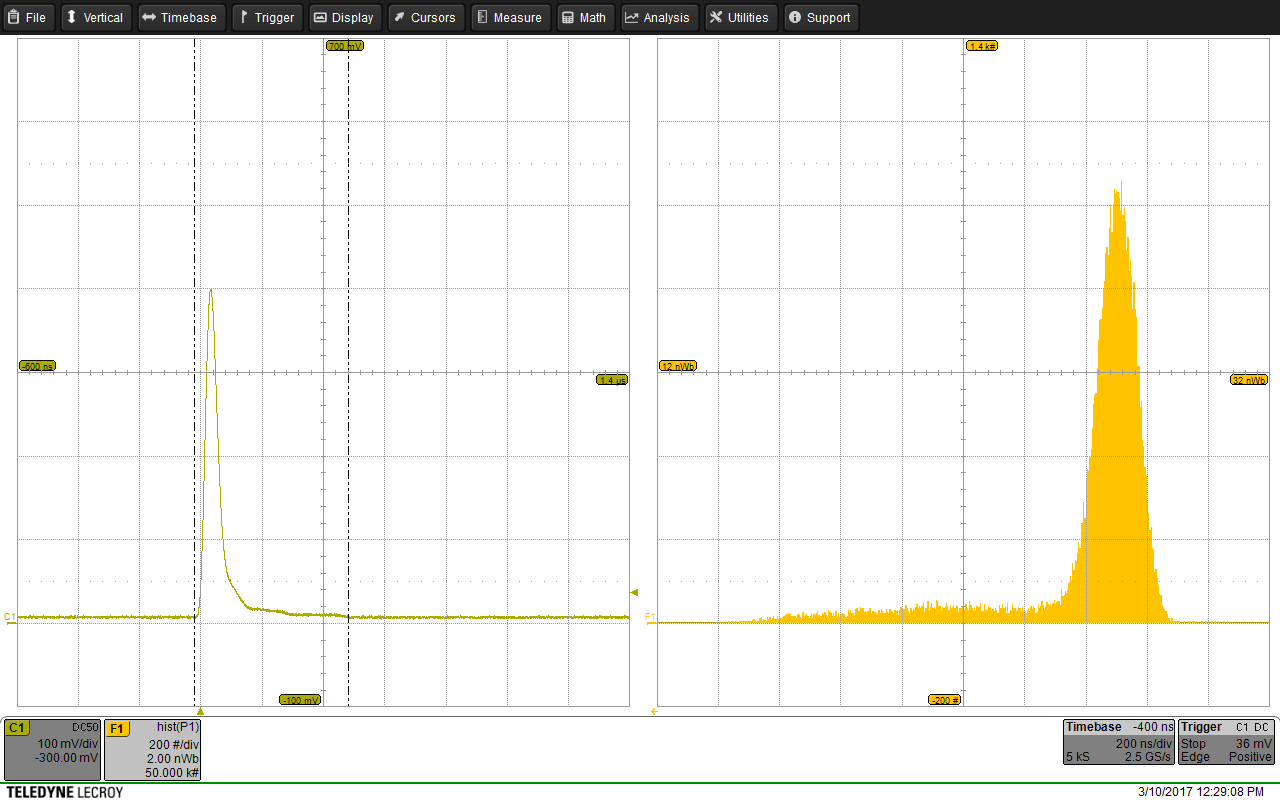Viewport: 1280px width, 800px height.
Task: Open the Timebase descriptor box
Action: point(1118,742)
